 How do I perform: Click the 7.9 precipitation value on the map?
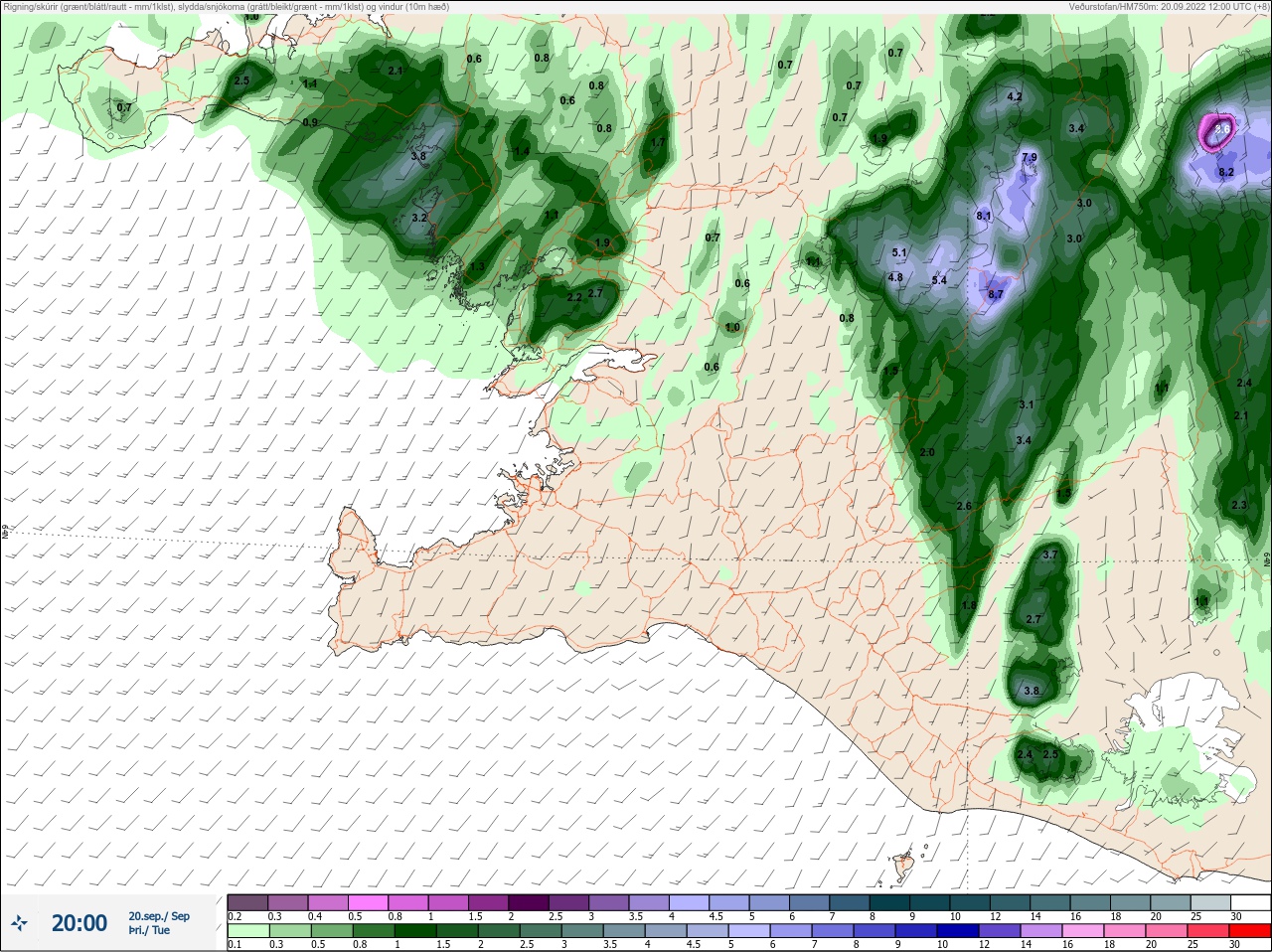[x=1030, y=157]
